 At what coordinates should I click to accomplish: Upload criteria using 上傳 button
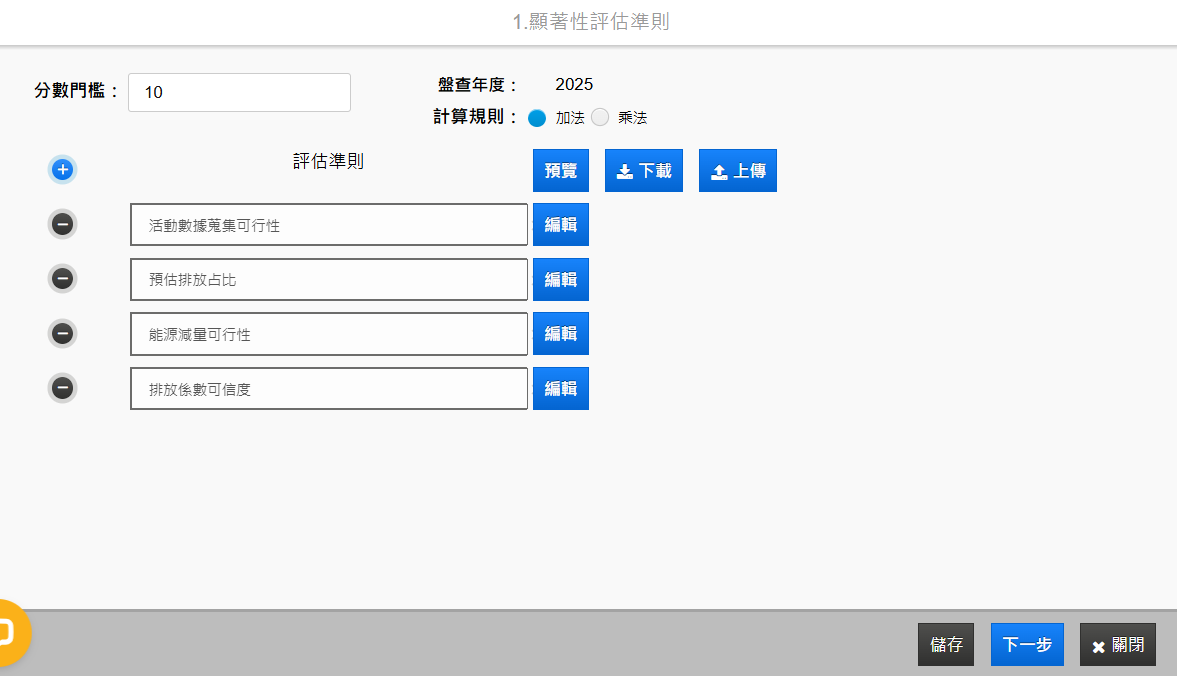point(737,171)
